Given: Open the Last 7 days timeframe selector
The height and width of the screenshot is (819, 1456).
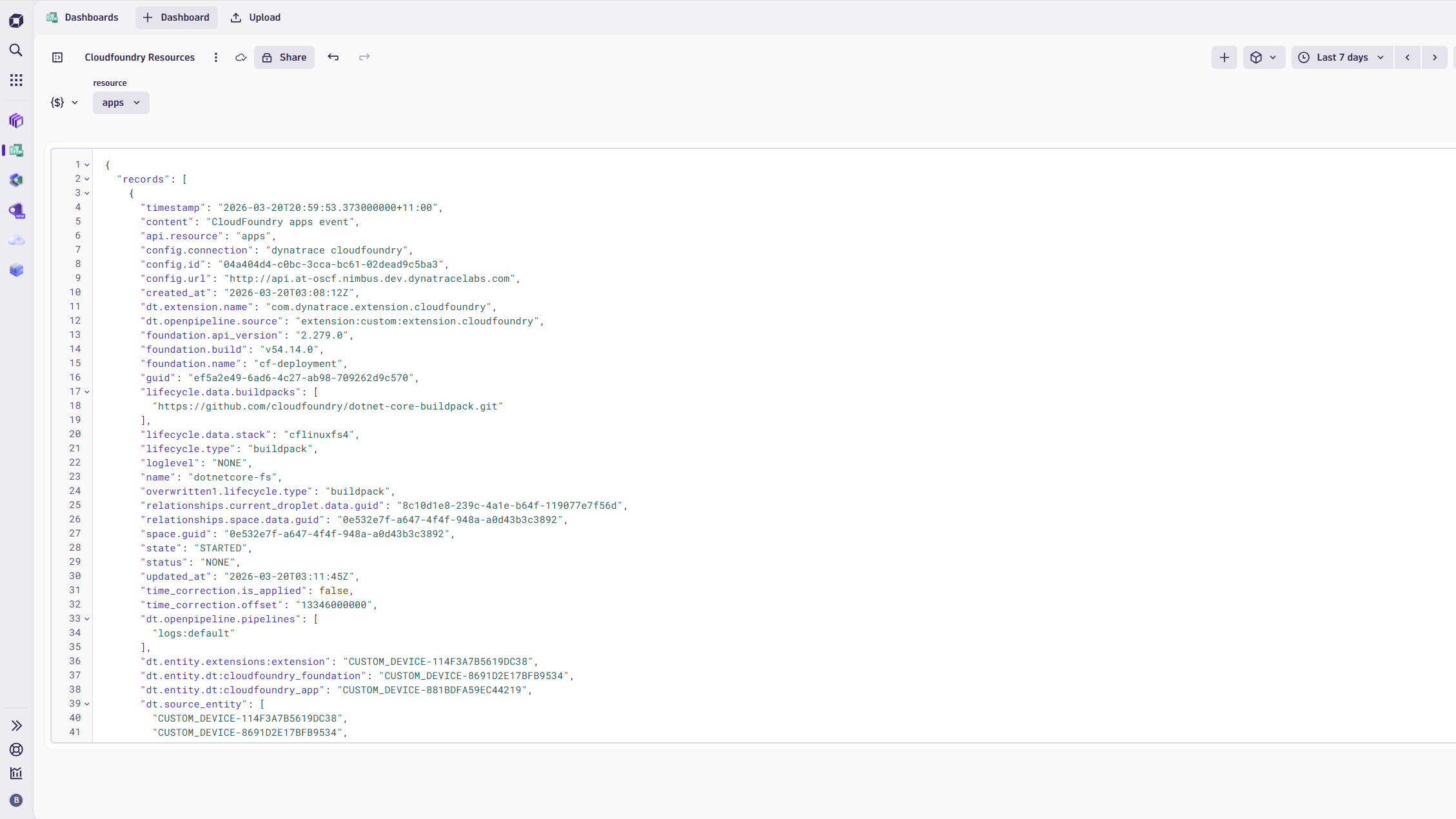Looking at the screenshot, I should tap(1341, 57).
